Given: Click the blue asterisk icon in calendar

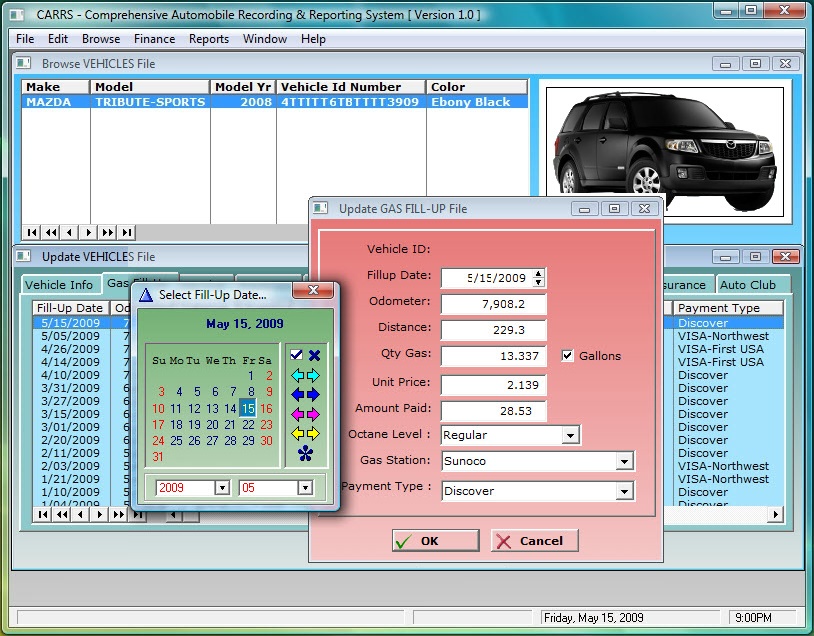Looking at the screenshot, I should (x=305, y=454).
